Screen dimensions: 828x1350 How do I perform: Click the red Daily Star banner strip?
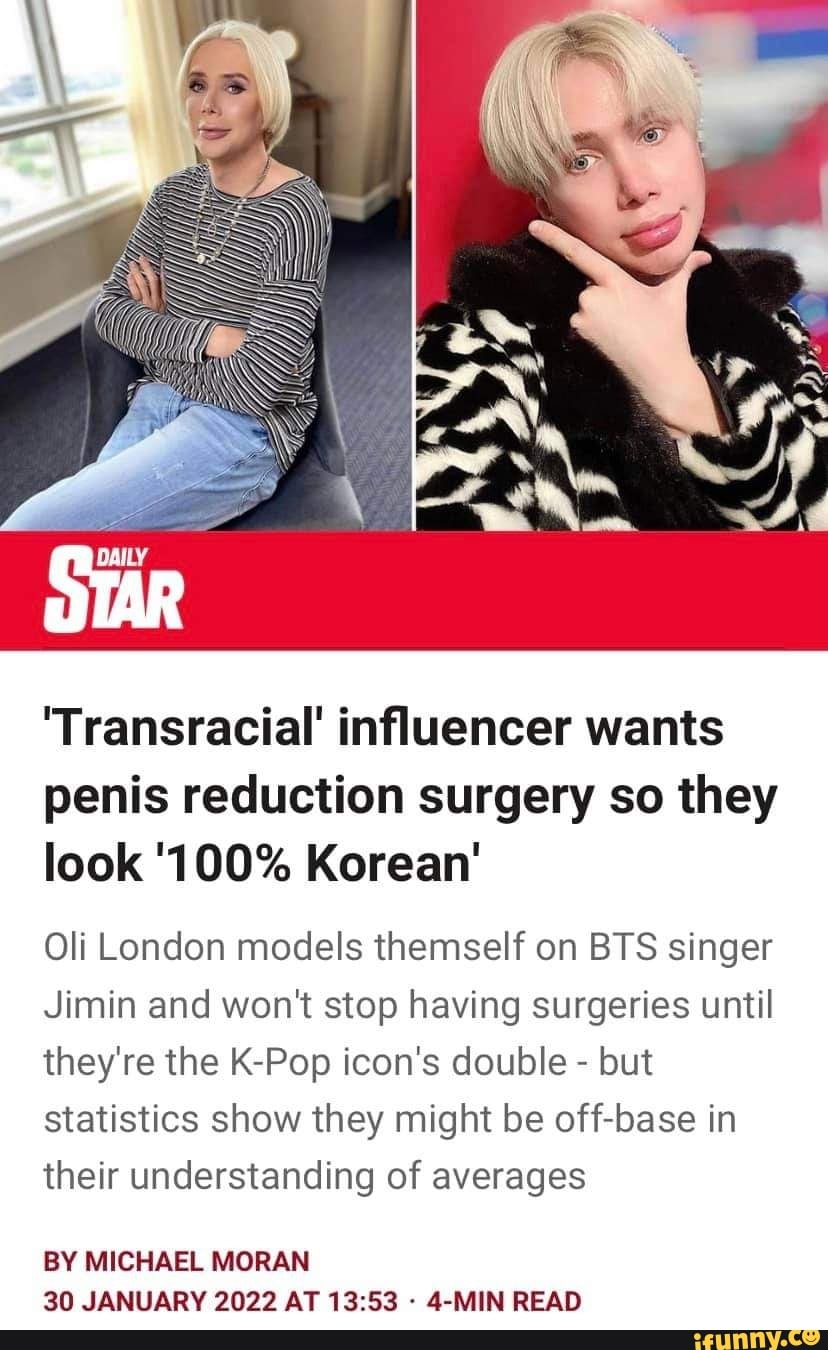tap(414, 590)
